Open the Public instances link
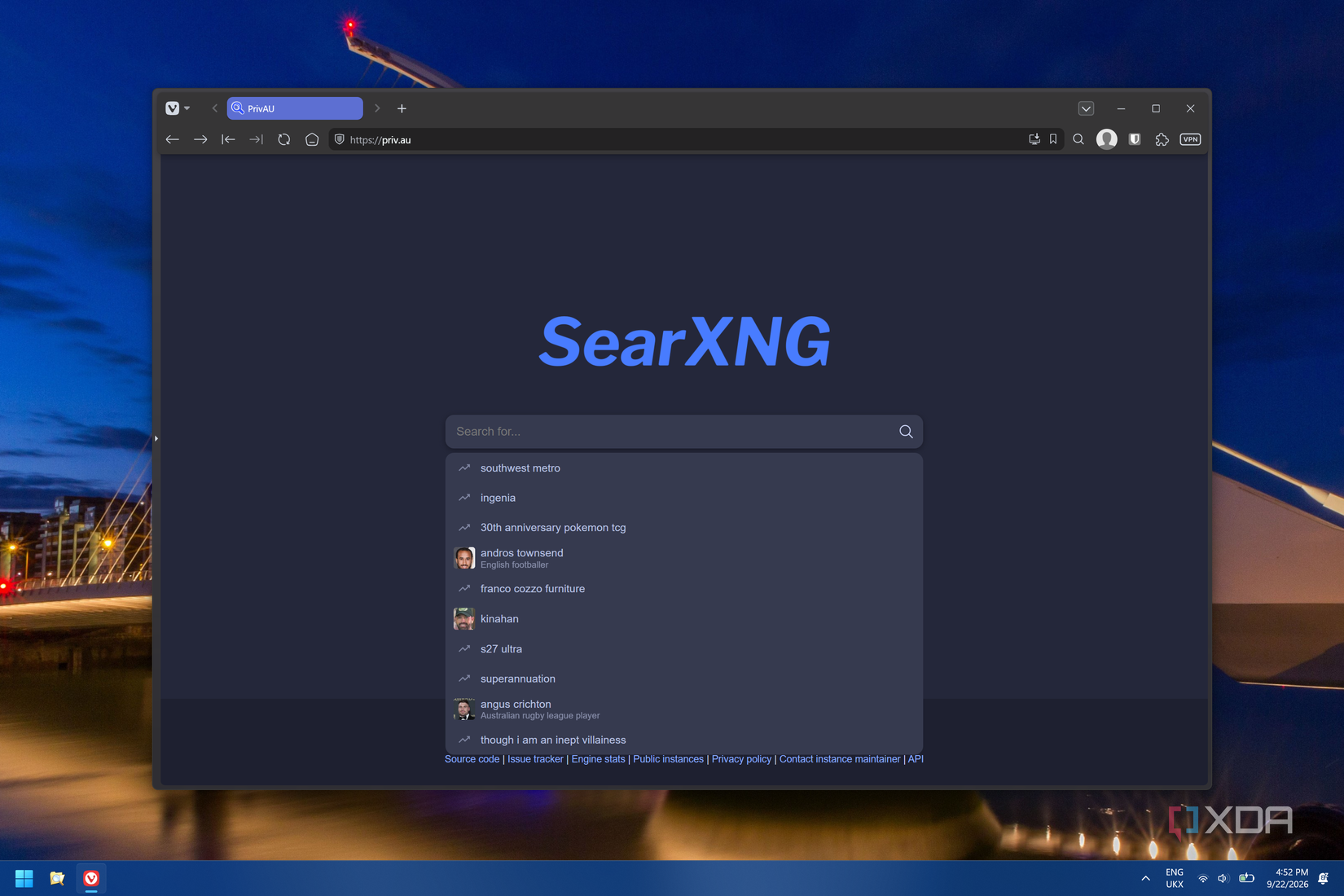 [x=668, y=759]
